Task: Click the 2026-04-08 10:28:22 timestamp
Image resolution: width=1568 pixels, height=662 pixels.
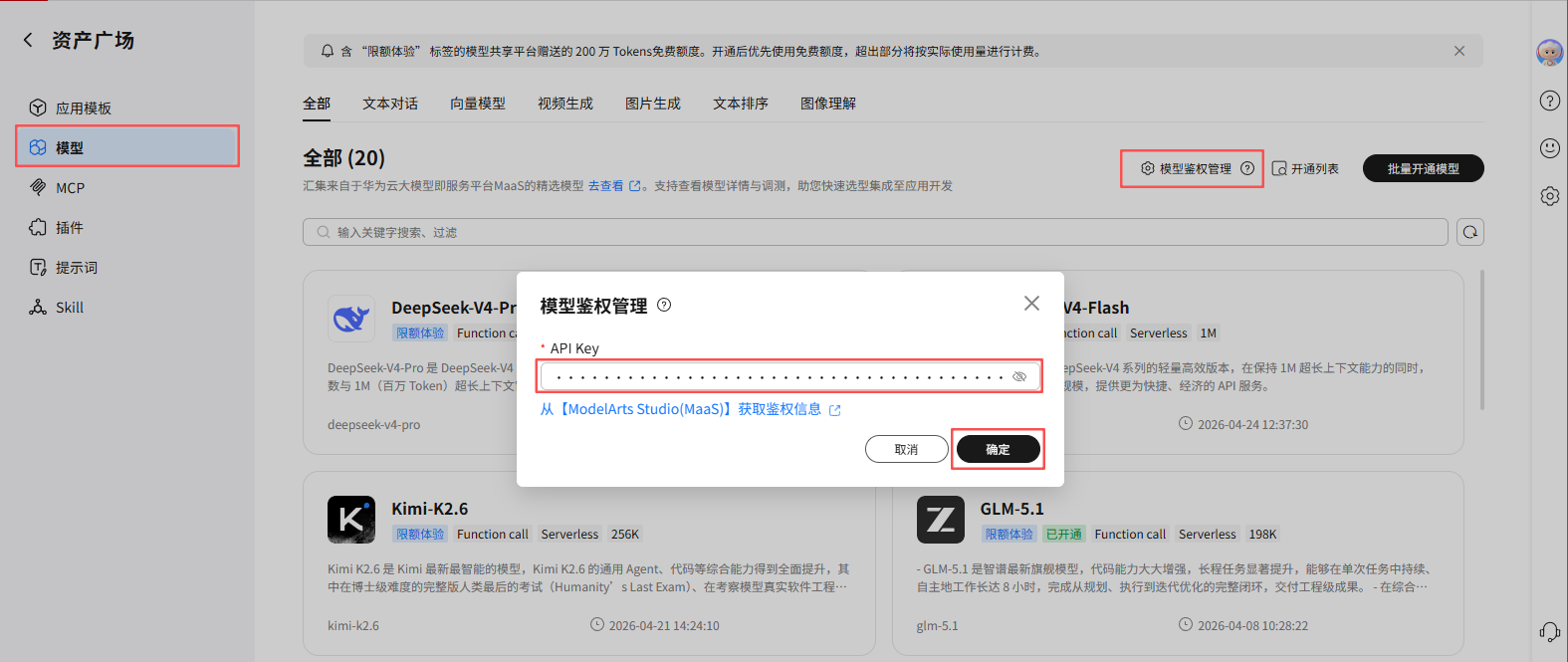Action: coord(1252,625)
